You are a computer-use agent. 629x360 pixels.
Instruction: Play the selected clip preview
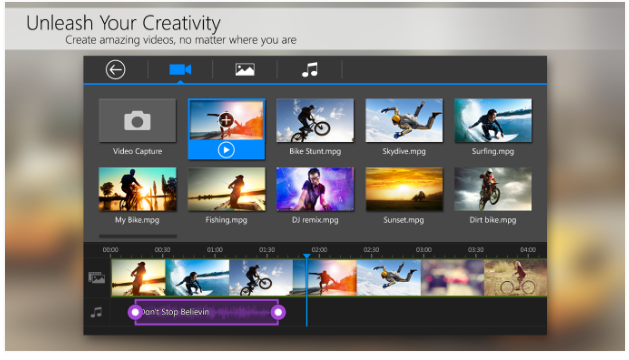pos(226,150)
